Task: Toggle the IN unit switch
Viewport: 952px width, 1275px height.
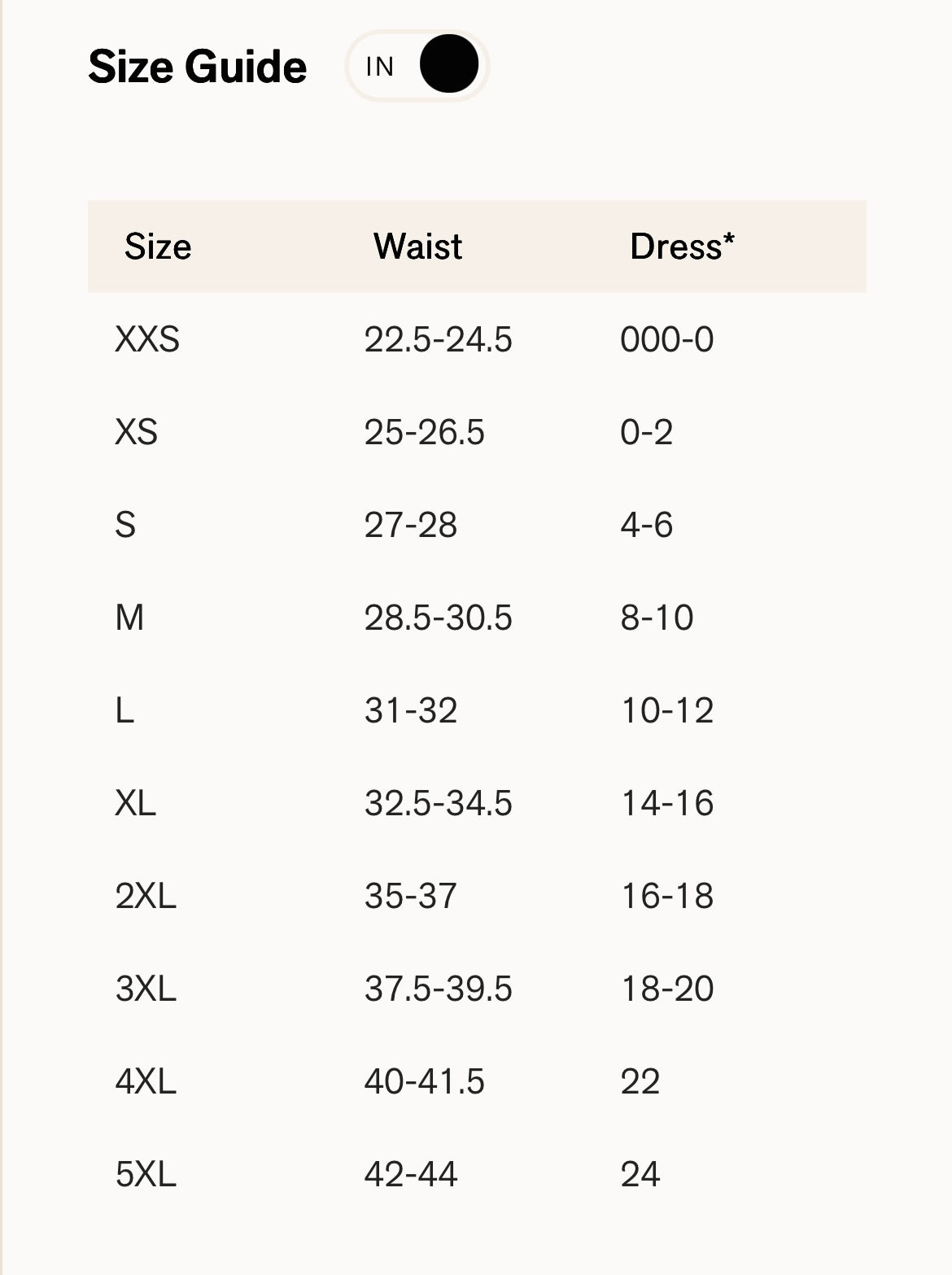Action: [417, 65]
